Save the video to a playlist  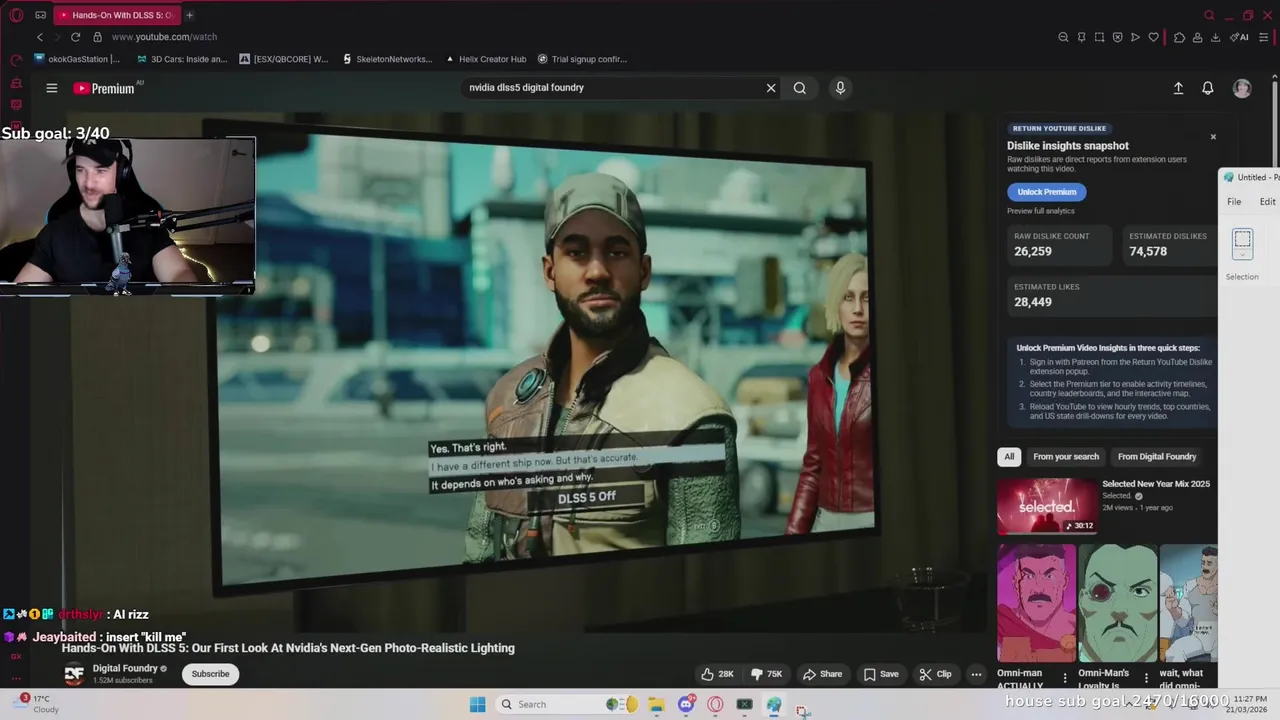[x=881, y=674]
